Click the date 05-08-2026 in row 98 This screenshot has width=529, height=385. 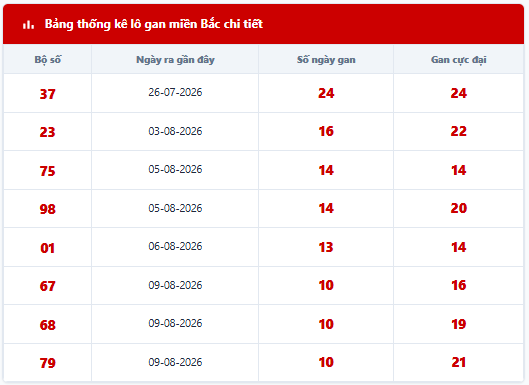click(x=175, y=208)
